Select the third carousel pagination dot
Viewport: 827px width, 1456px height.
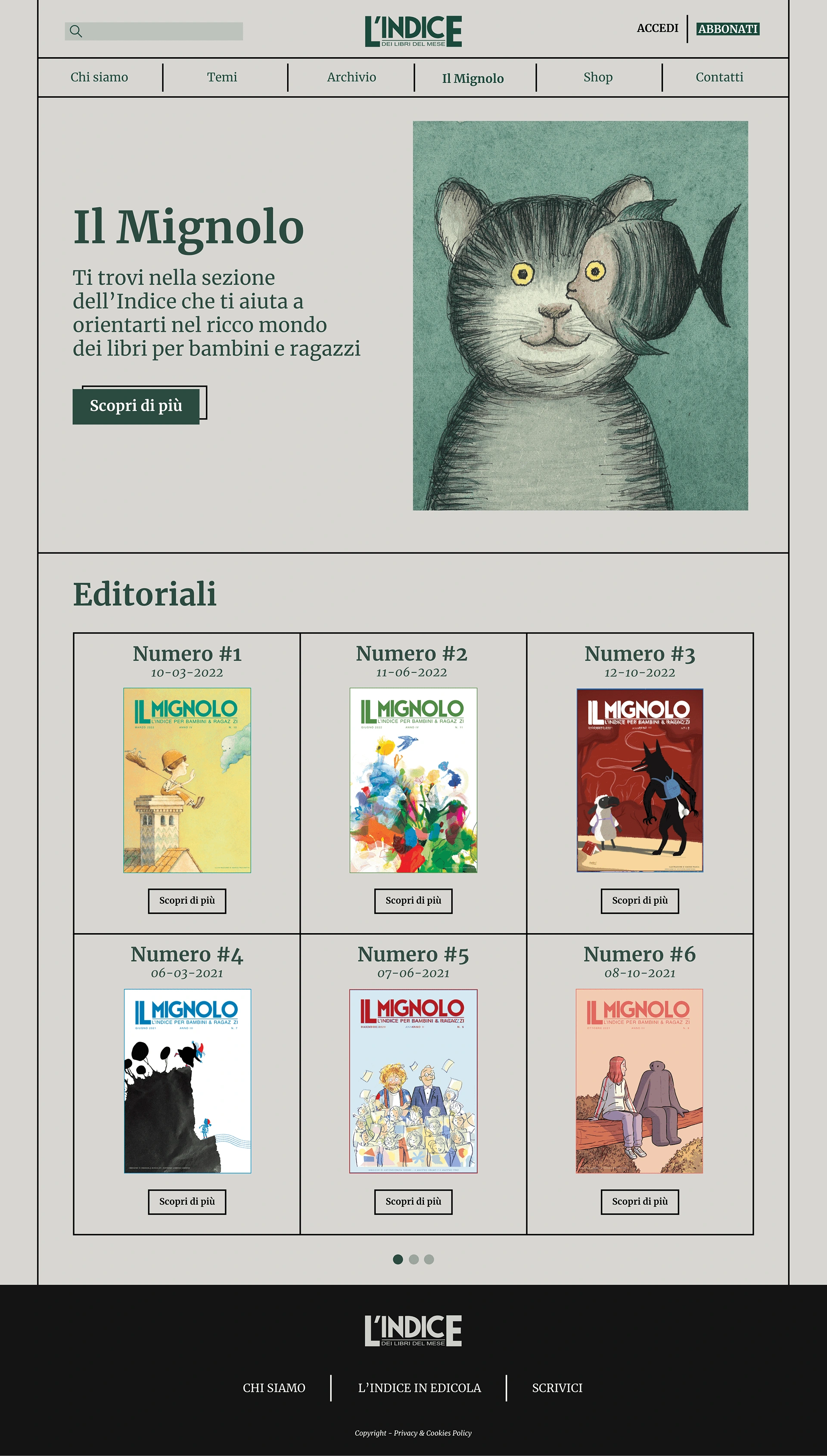point(429,1260)
